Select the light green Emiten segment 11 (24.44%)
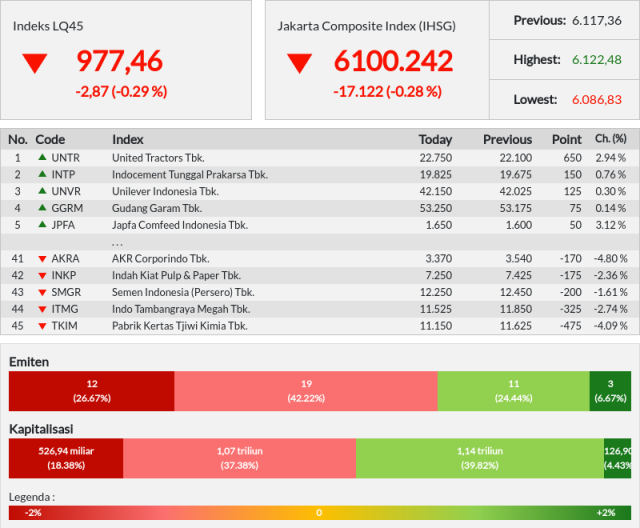The image size is (640, 528). [x=513, y=391]
